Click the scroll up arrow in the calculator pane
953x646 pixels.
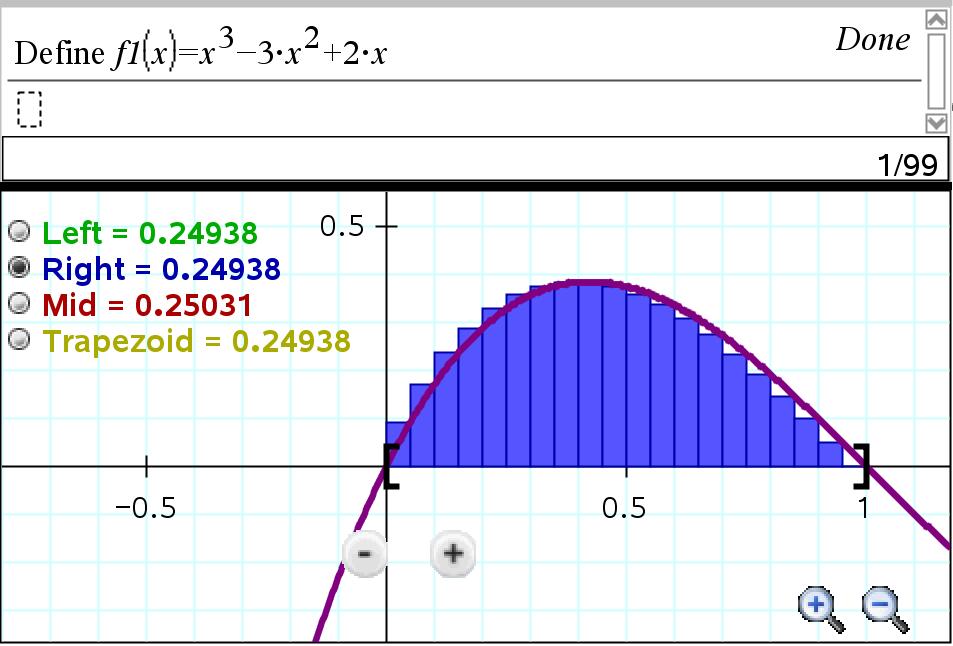coord(936,19)
